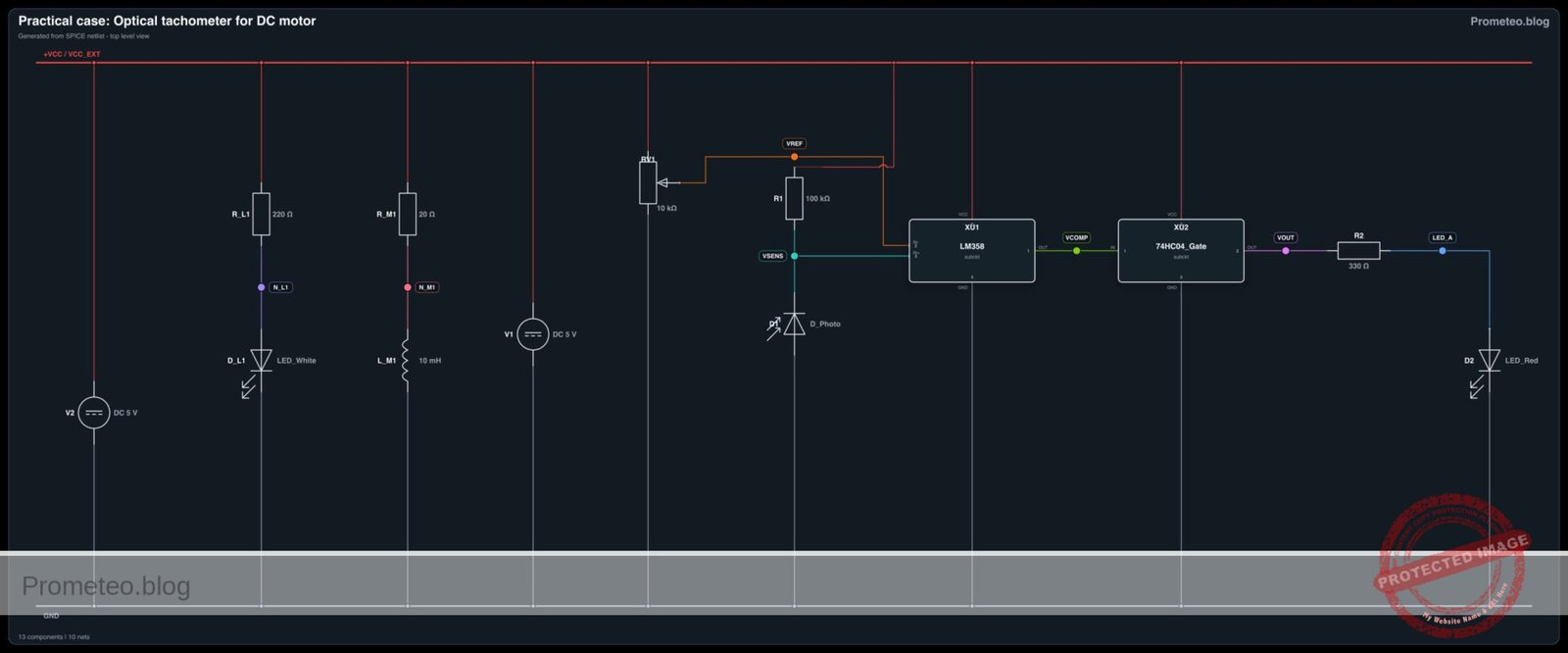Screen dimensions: 1568x653
Task: Click the '10 mH' inductor value
Action: point(429,361)
